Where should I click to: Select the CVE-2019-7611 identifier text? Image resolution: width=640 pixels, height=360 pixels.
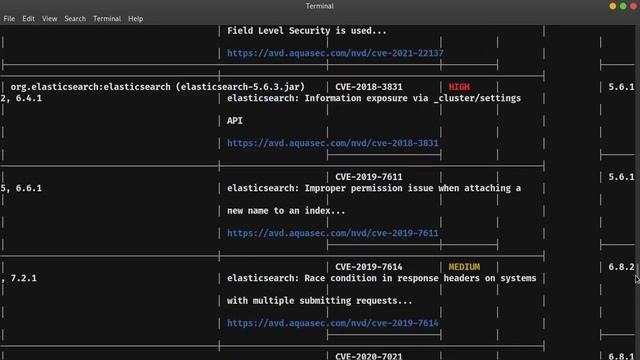coord(369,177)
